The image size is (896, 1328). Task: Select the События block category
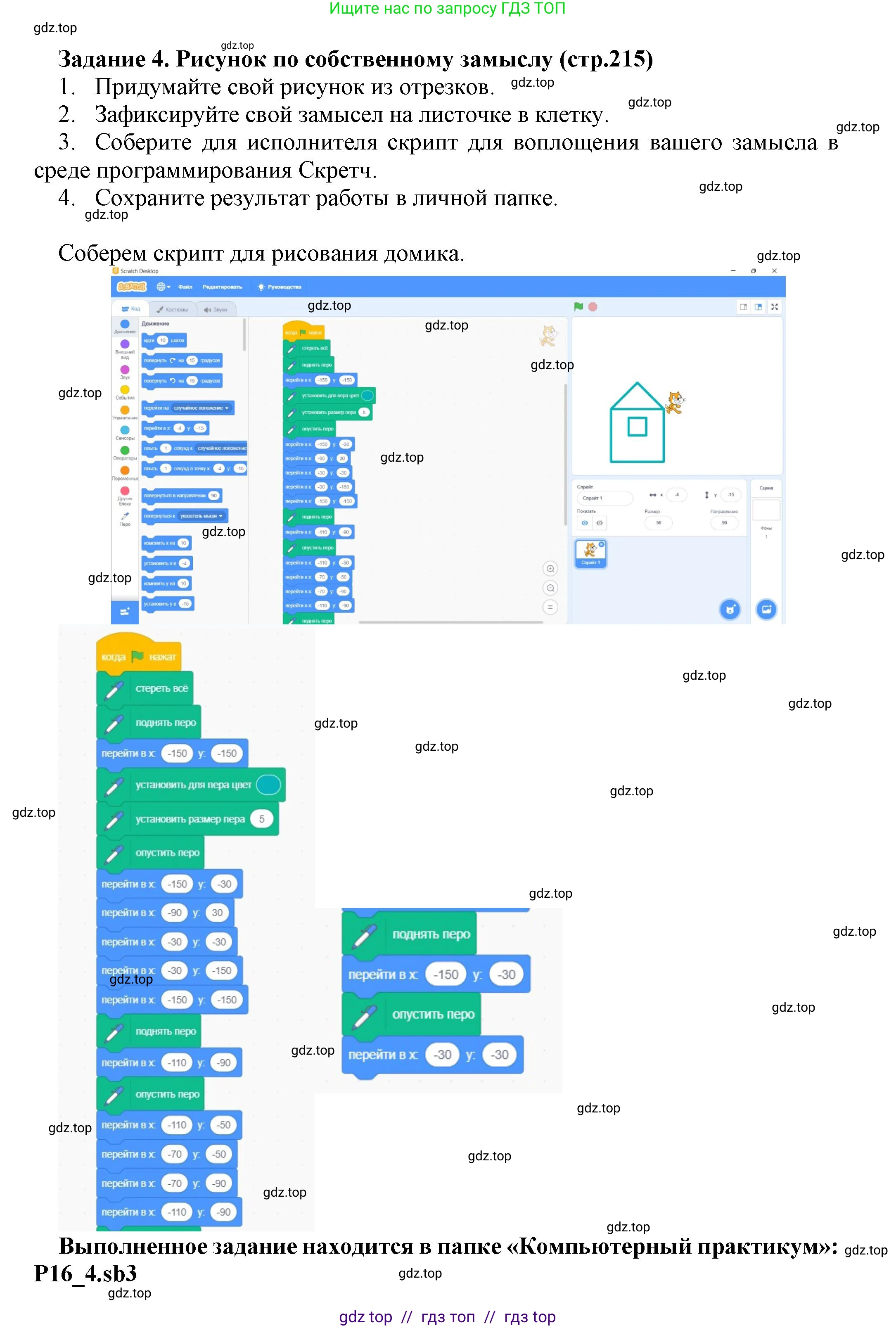125,392
